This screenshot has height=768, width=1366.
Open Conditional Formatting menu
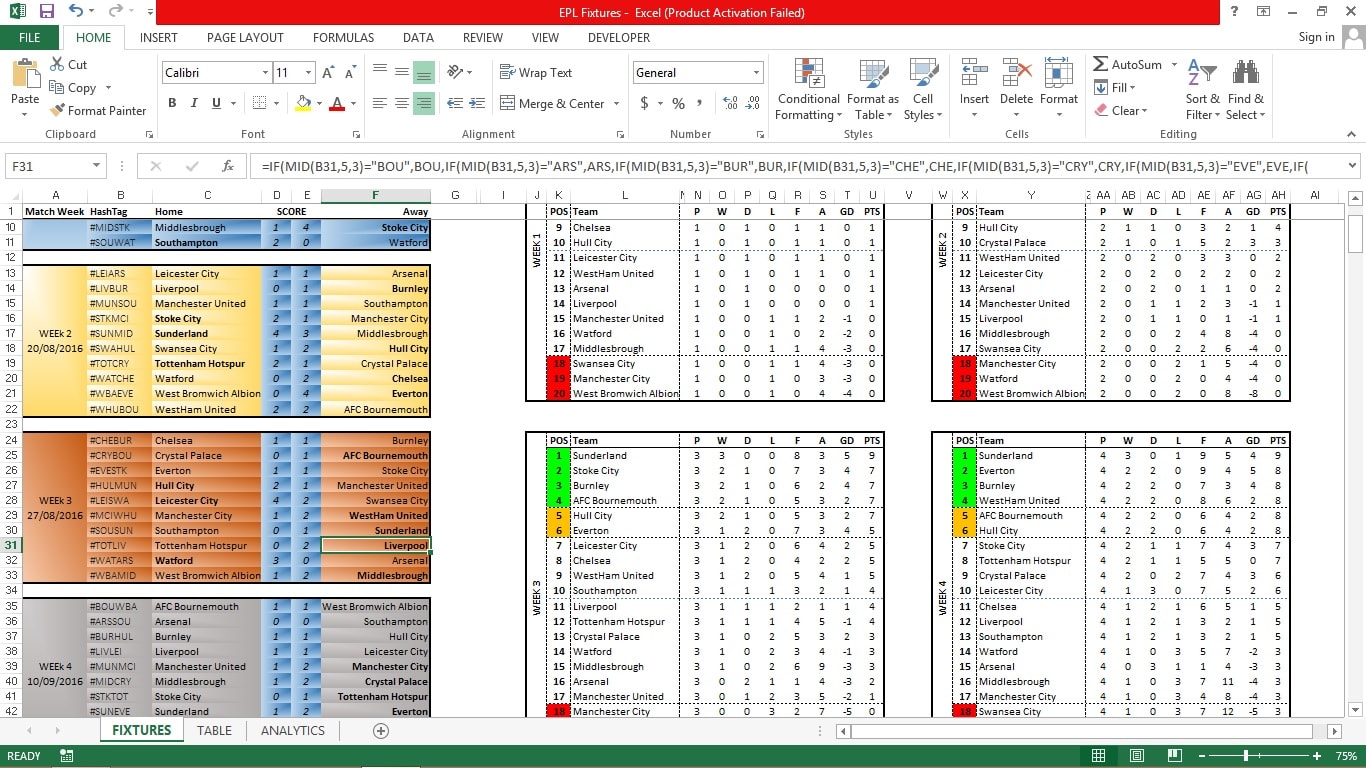coord(808,90)
